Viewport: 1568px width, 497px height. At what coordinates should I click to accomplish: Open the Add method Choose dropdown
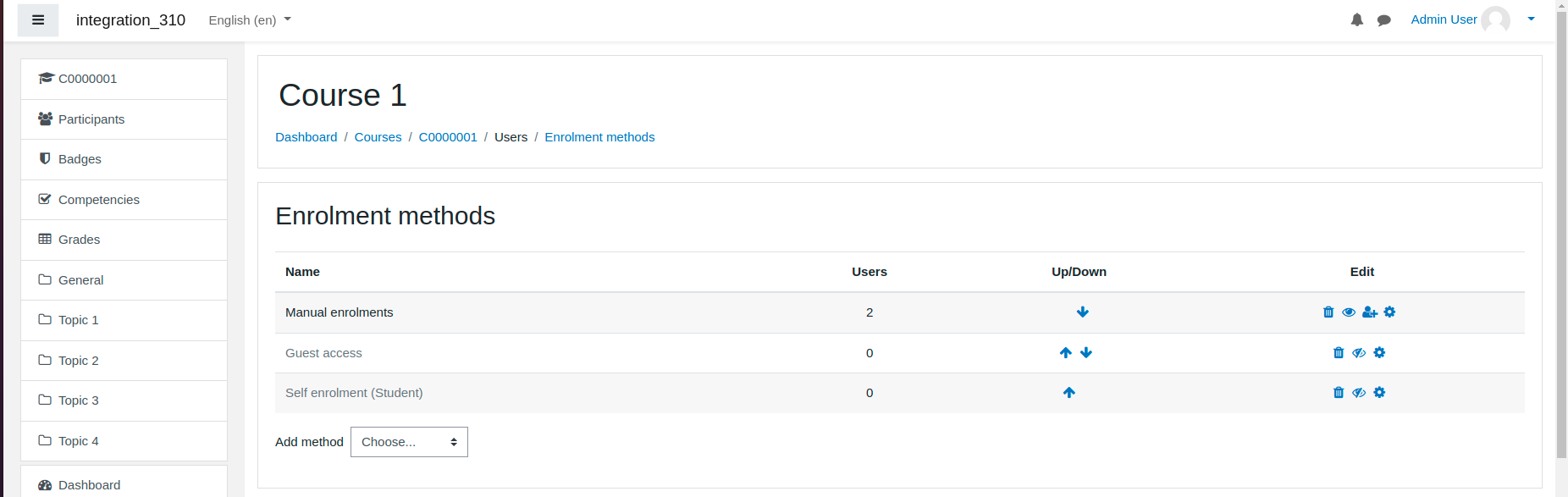click(409, 442)
